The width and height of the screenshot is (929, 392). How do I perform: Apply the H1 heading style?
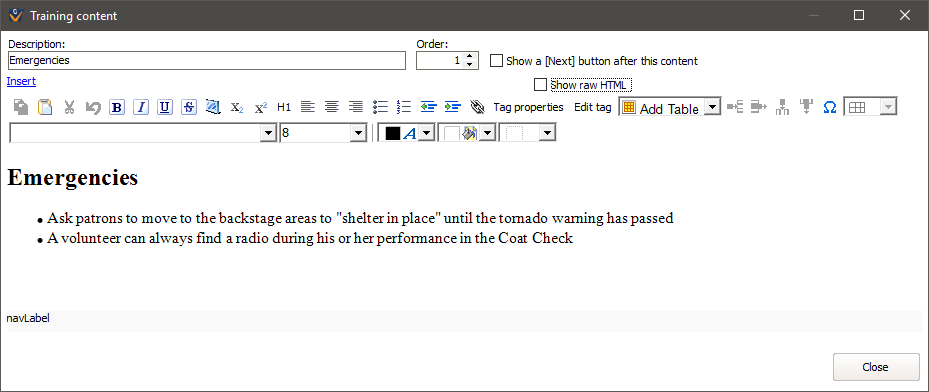(x=284, y=107)
